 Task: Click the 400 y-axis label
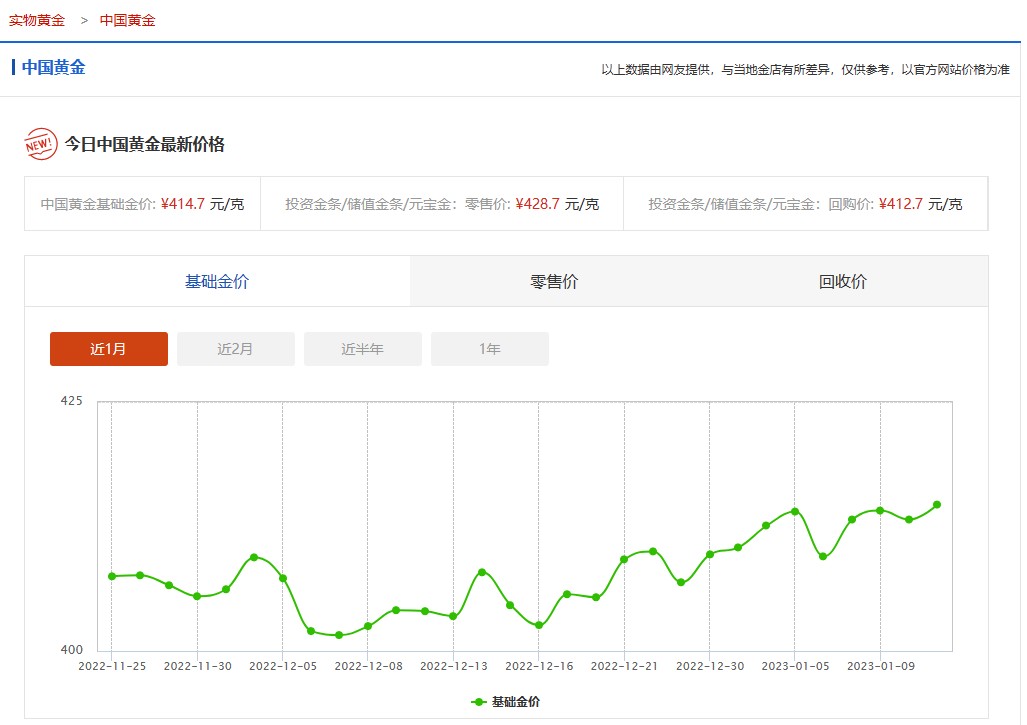[x=71, y=650]
